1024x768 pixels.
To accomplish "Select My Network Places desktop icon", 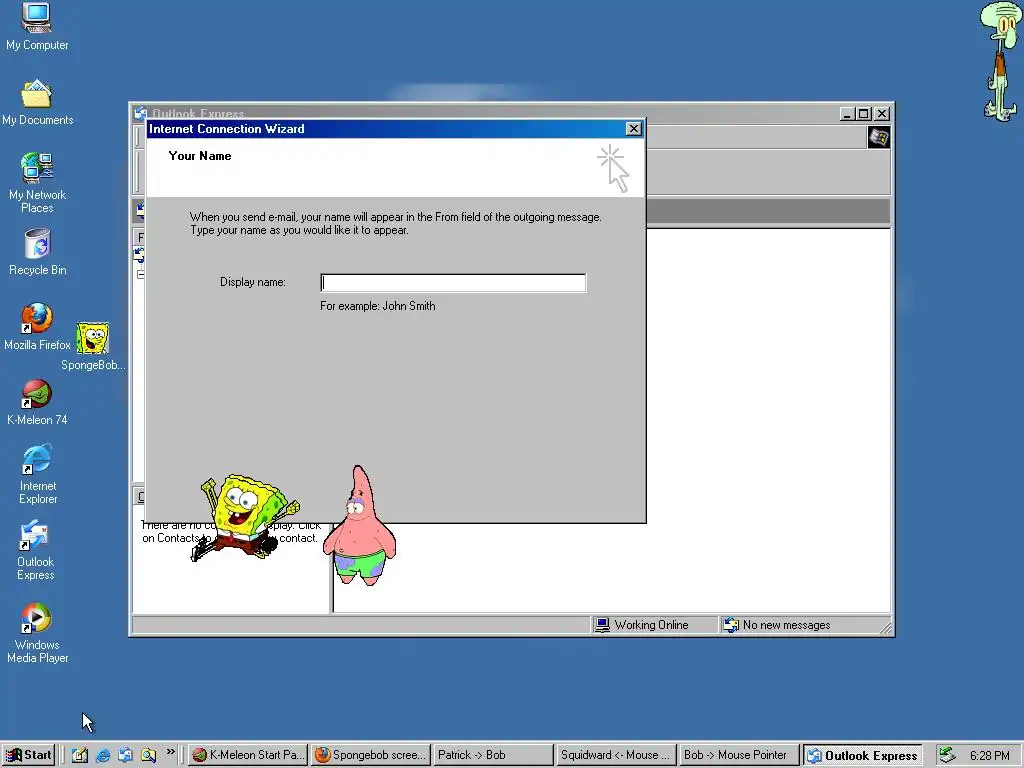I will tap(37, 184).
